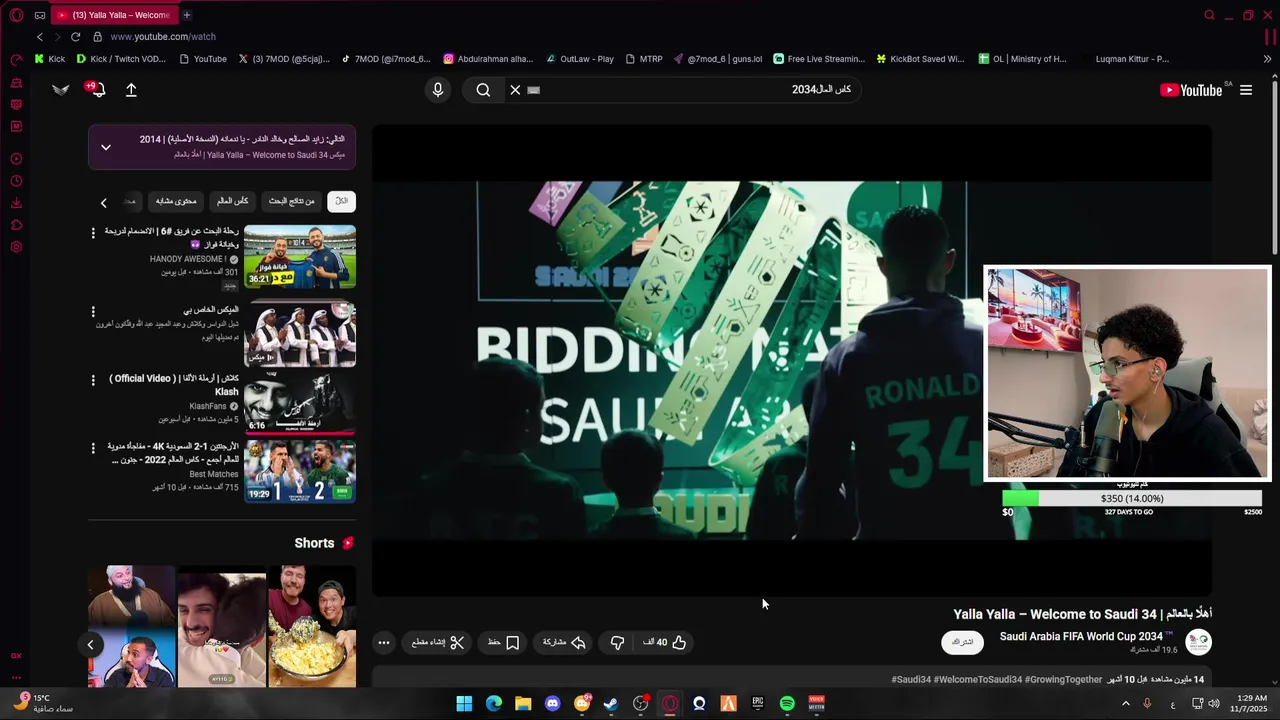The width and height of the screenshot is (1280, 720).
Task: Open Saudi Arabia FIFA World Cup 2034 channel
Action: pos(1081,637)
